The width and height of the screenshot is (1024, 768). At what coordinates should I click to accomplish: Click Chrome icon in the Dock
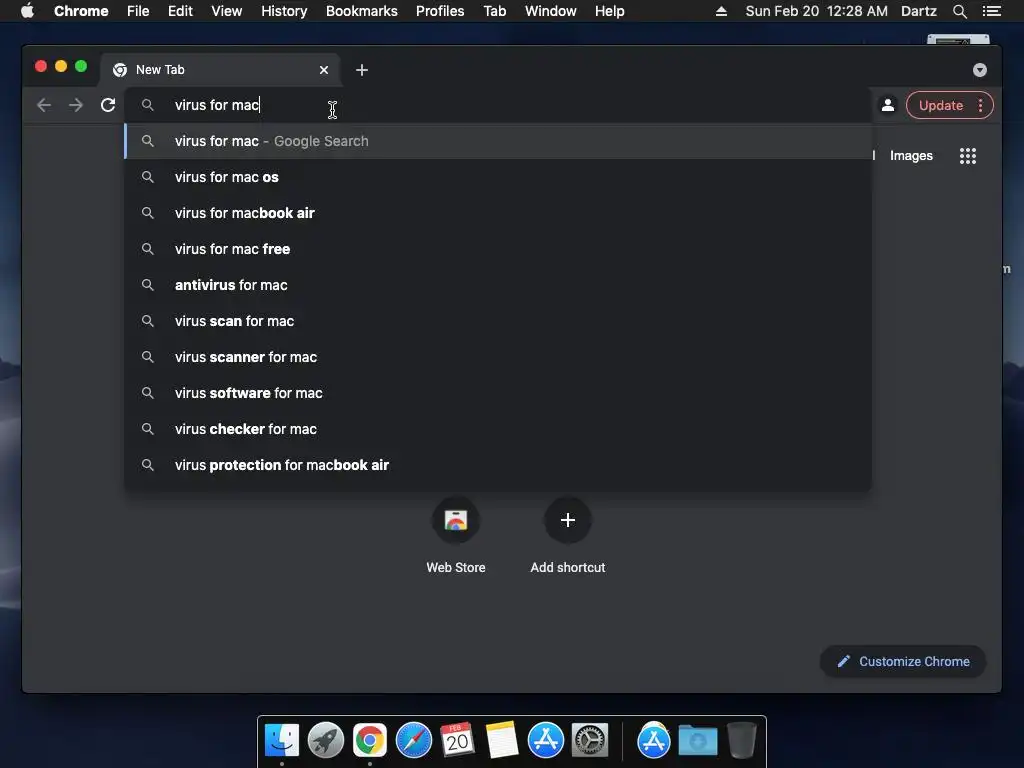pos(370,741)
